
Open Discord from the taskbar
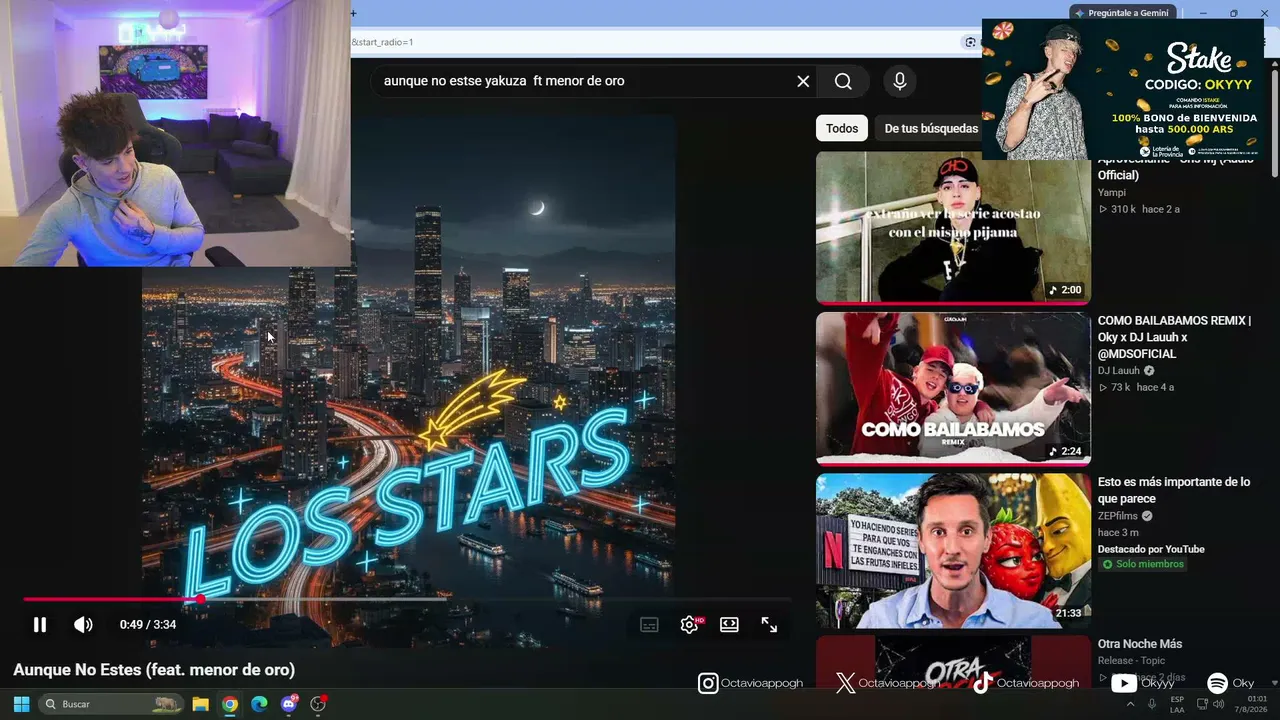289,704
